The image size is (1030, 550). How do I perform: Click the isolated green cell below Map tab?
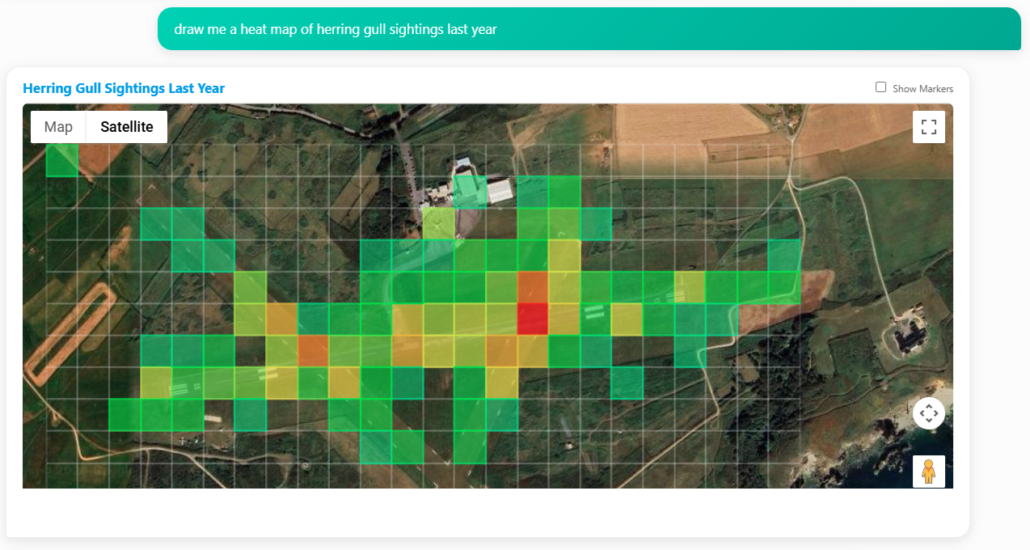(x=62, y=160)
